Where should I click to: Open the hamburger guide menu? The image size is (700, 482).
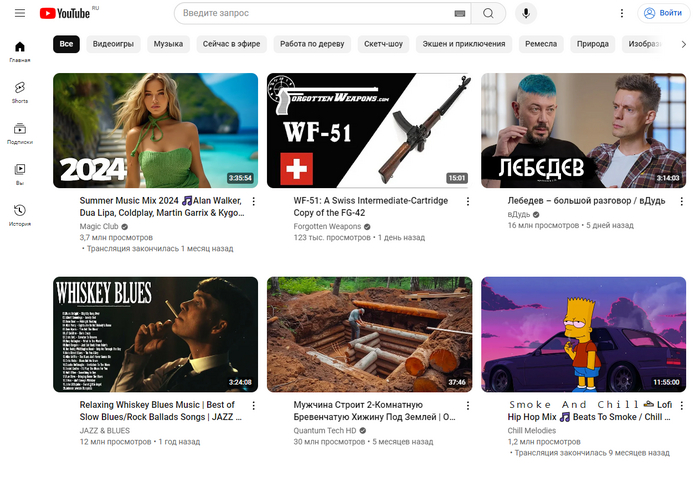(20, 13)
